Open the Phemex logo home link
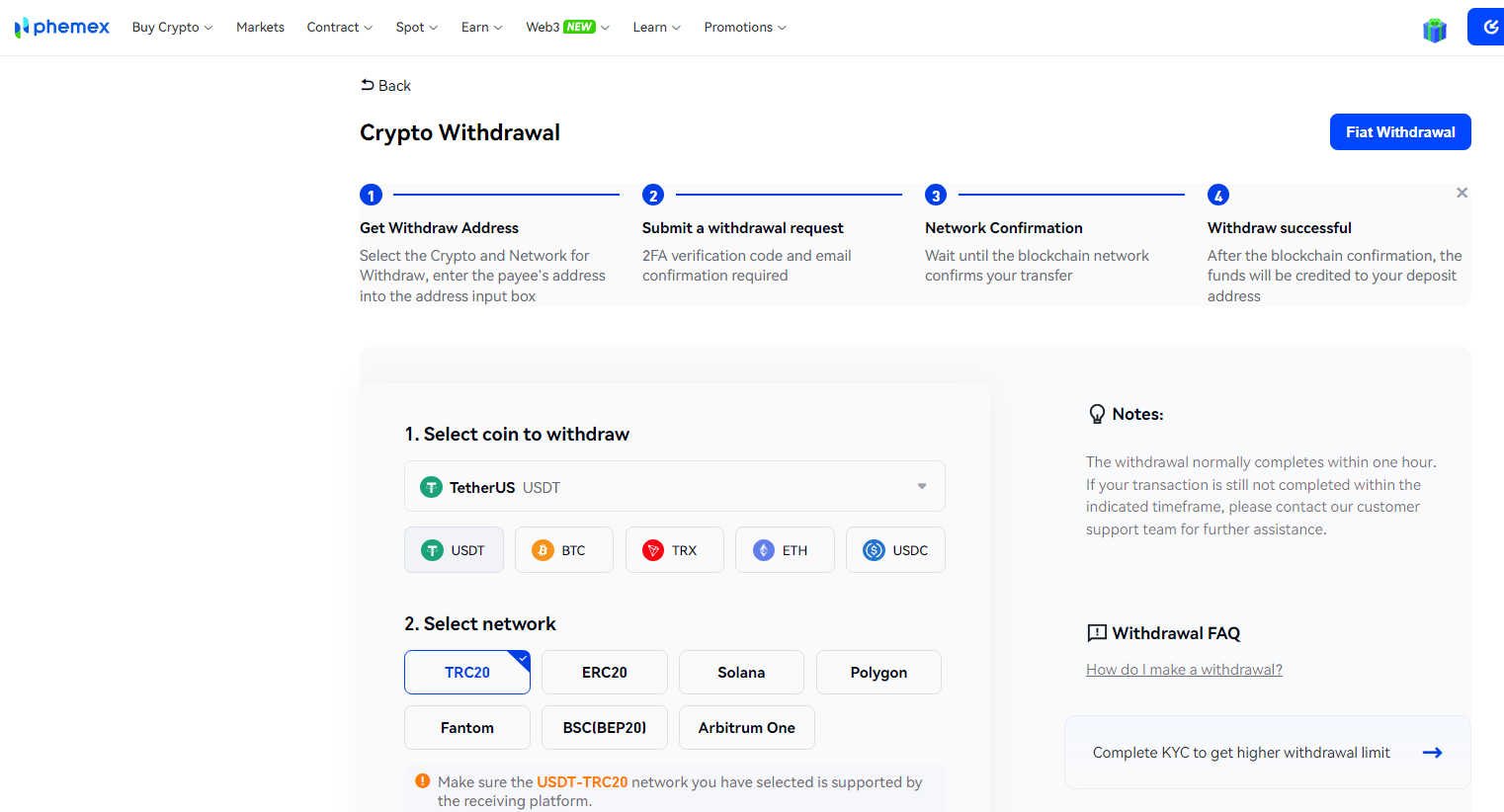 (x=62, y=28)
